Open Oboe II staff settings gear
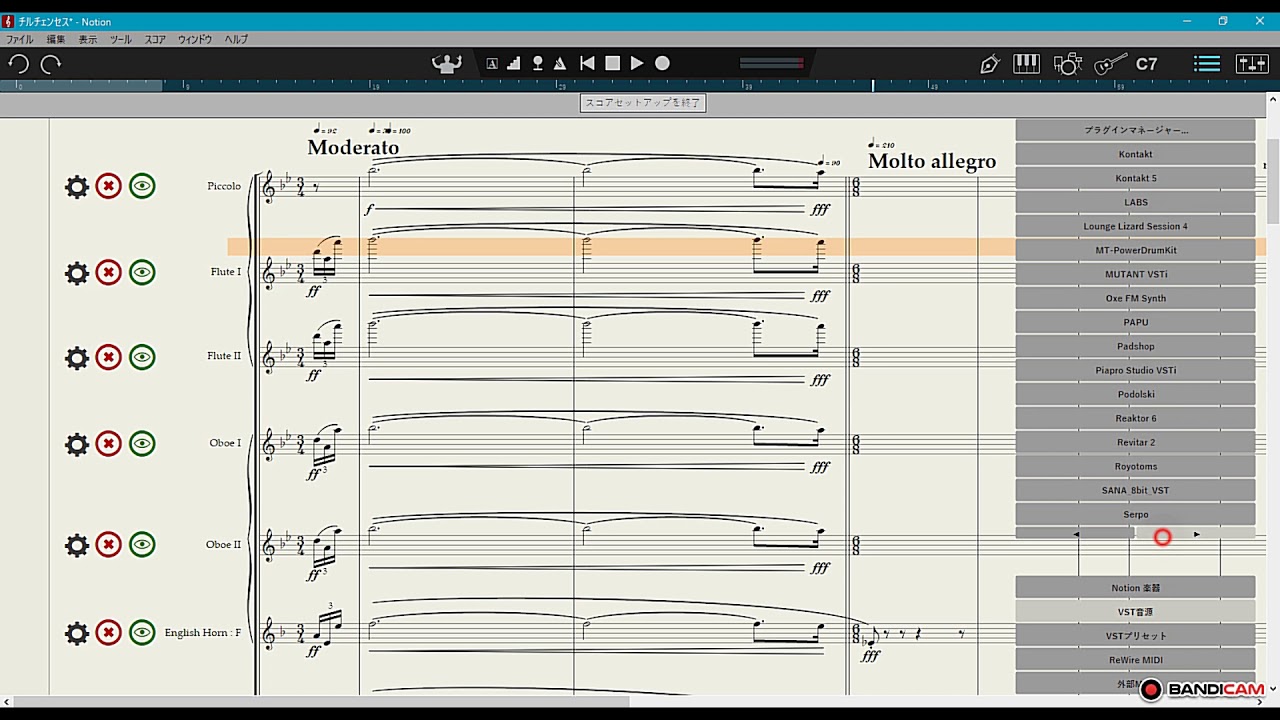 (77, 545)
